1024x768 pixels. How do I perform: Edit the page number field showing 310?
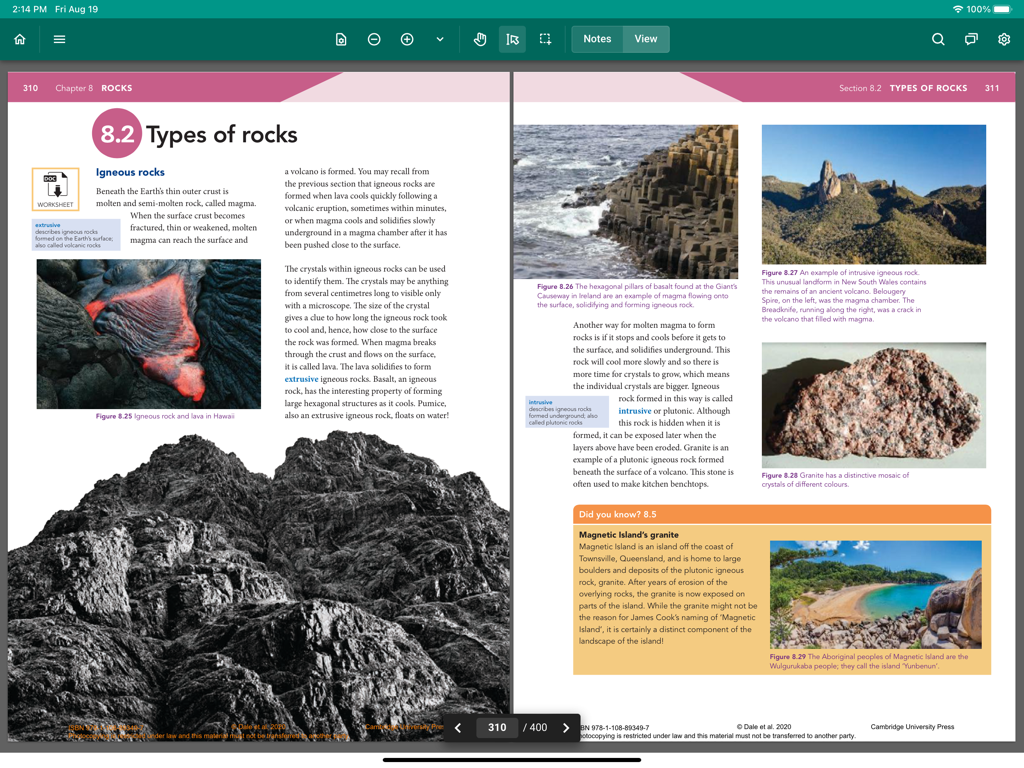point(497,727)
